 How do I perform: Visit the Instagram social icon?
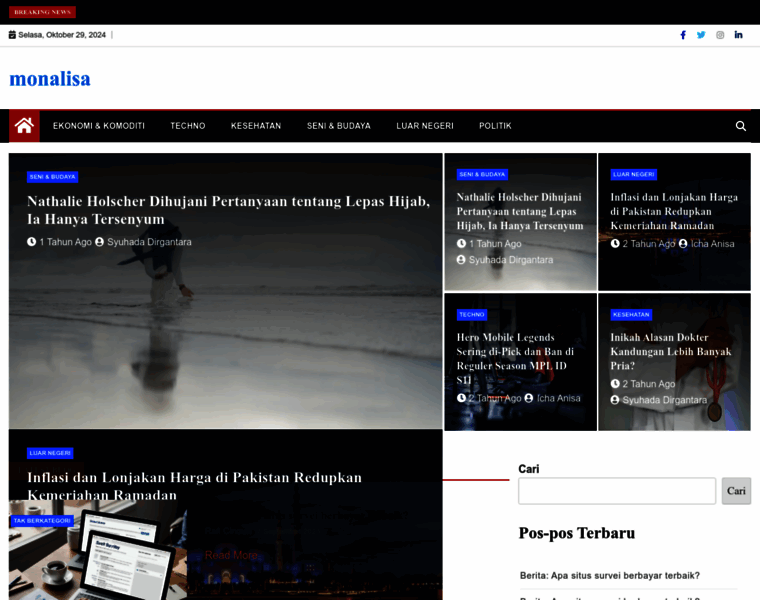tap(720, 35)
